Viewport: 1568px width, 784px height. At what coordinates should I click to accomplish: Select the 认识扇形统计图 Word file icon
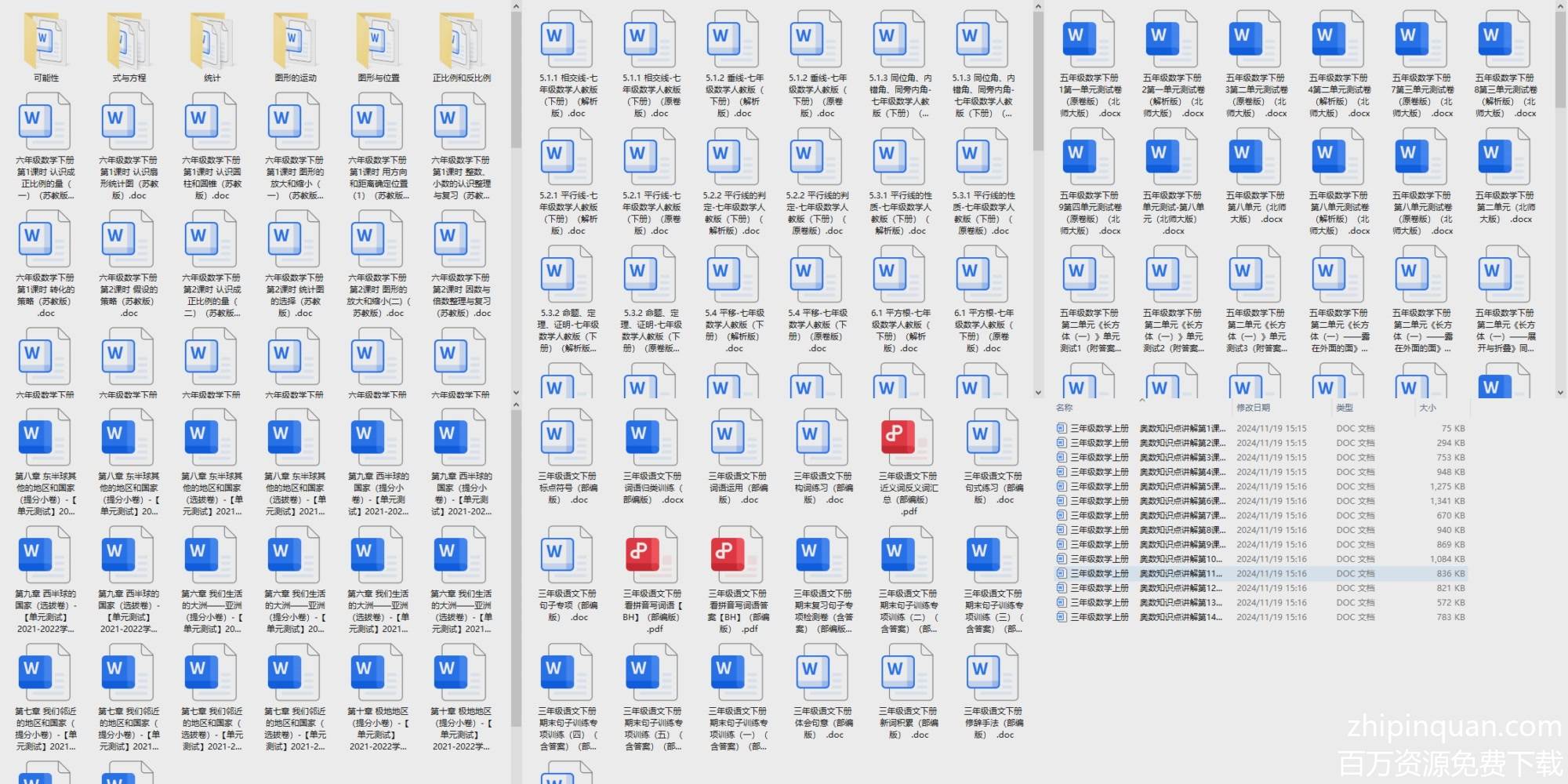(x=128, y=121)
